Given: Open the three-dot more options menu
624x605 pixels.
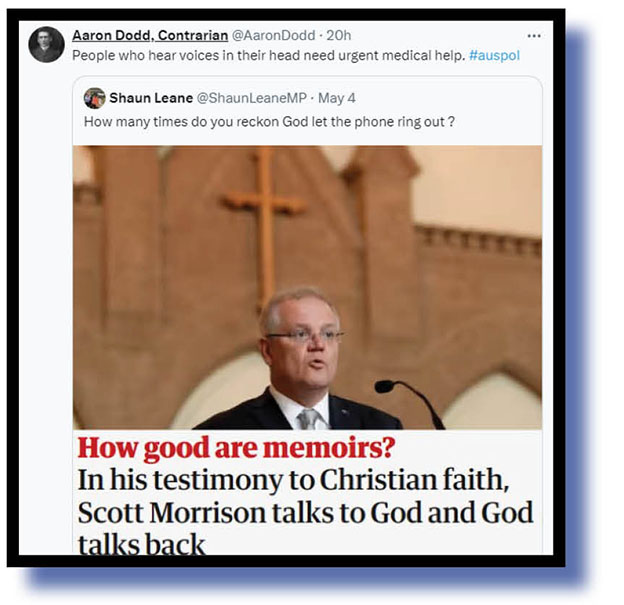Looking at the screenshot, I should (534, 36).
